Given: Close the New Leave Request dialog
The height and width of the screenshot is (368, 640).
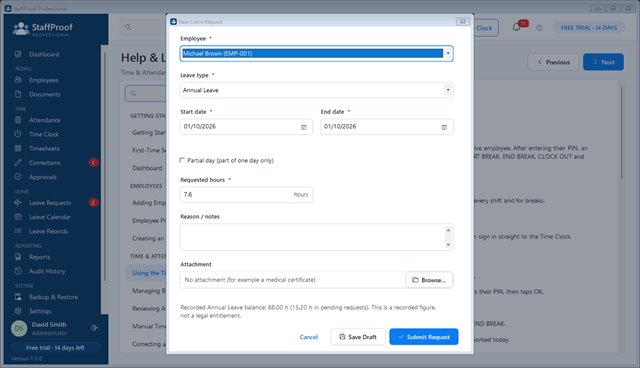Looking at the screenshot, I should 462,22.
